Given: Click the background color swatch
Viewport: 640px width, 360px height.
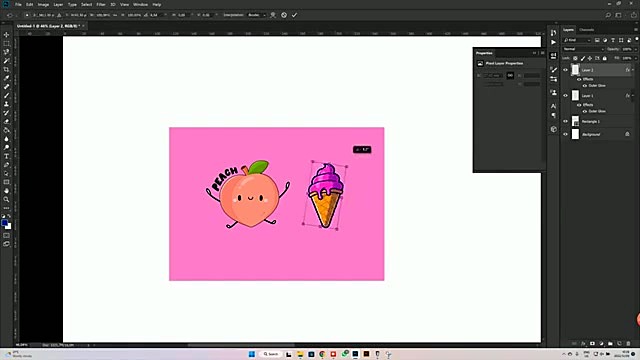Looking at the screenshot, I should (x=8, y=227).
